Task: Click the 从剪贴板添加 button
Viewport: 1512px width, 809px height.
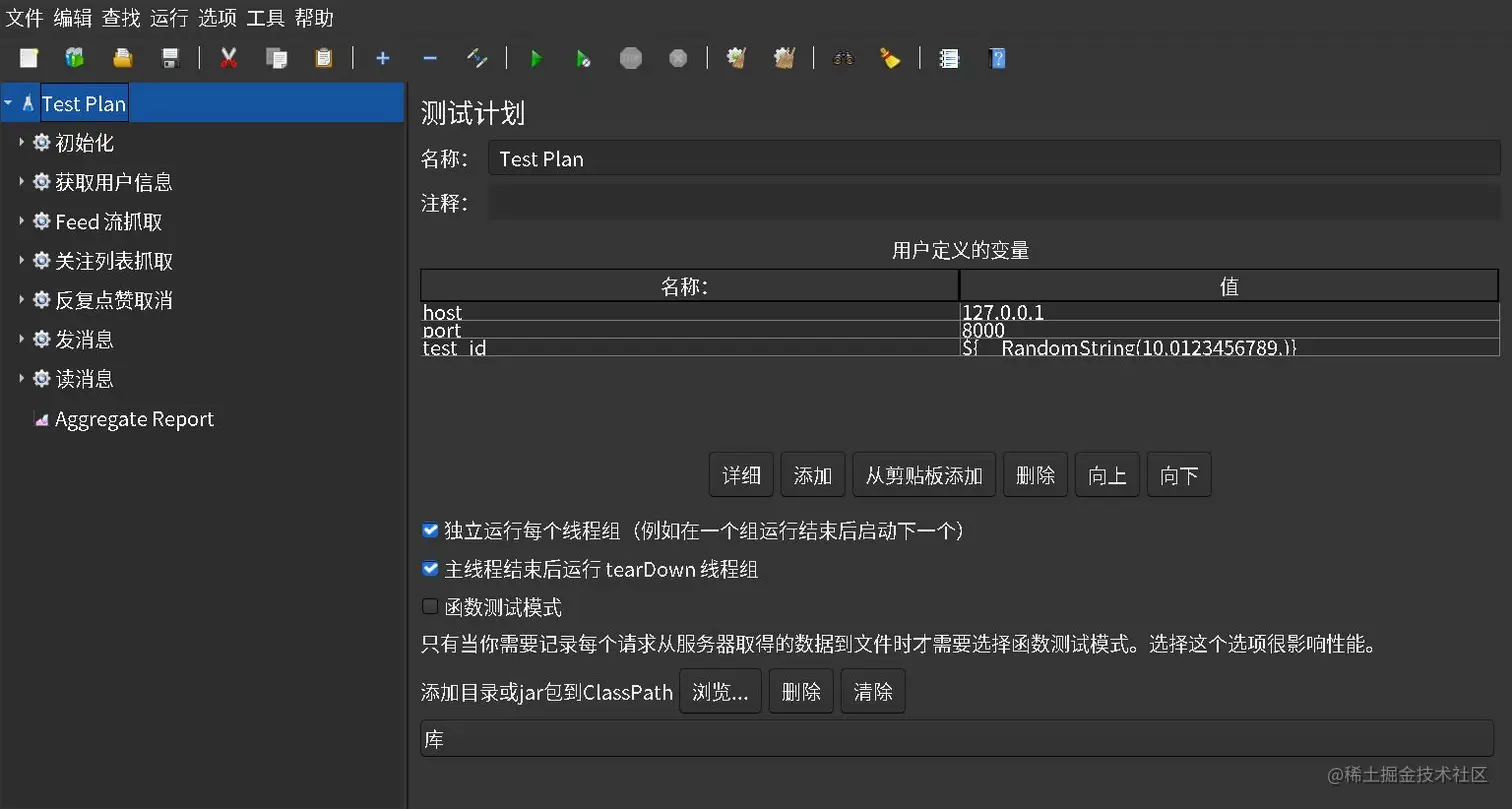Action: click(x=922, y=474)
